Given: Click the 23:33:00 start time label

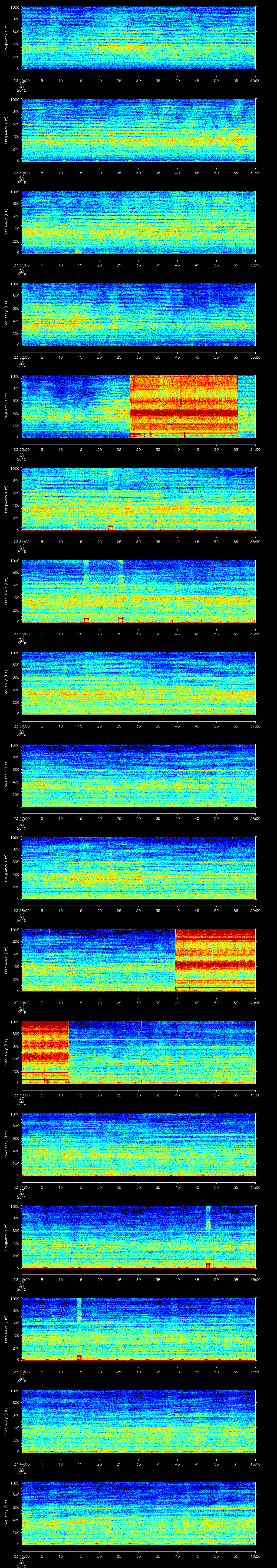Looking at the screenshot, I should pyautogui.click(x=21, y=449).
